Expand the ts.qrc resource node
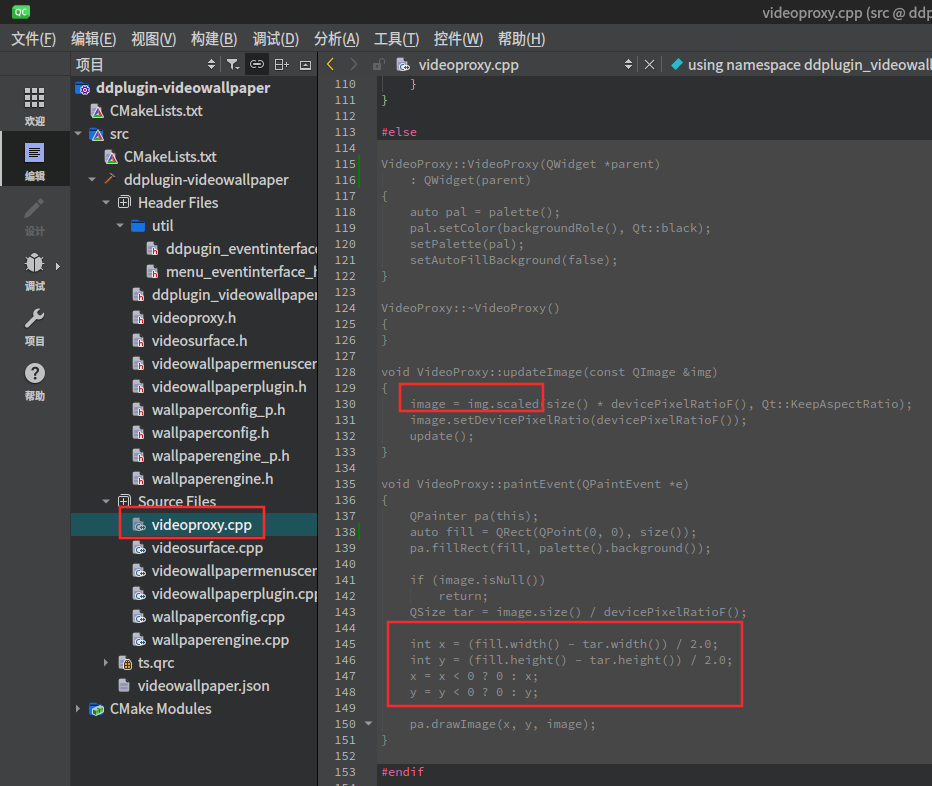This screenshot has width=932, height=786. 106,662
